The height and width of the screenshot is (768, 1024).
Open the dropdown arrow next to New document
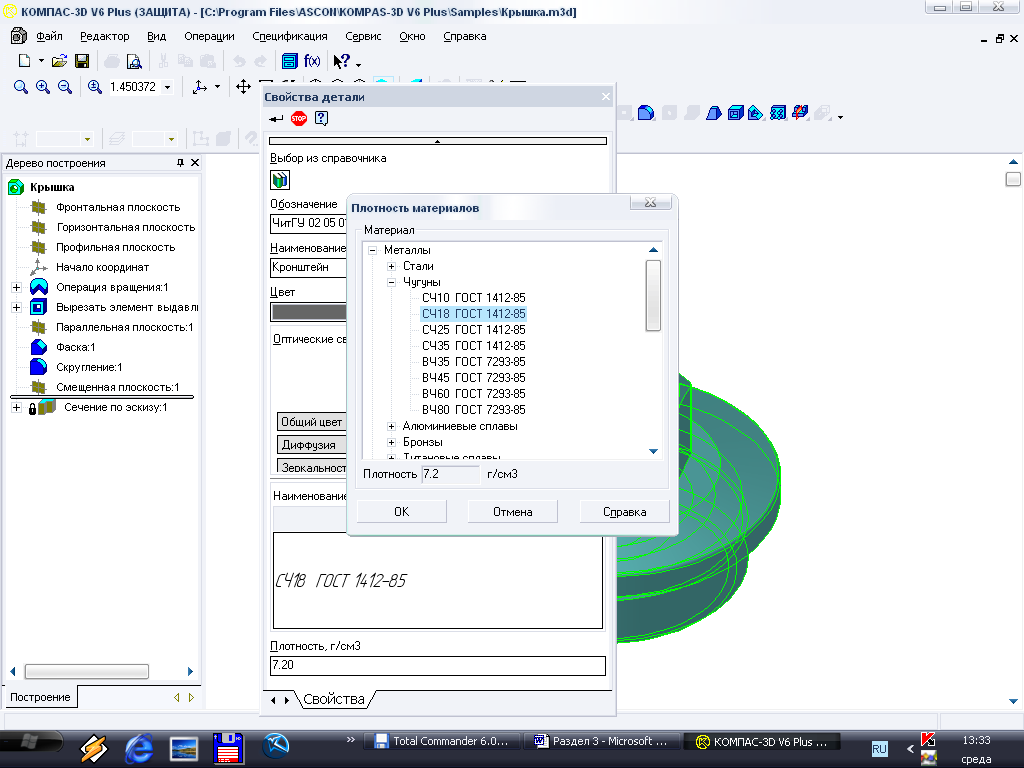pos(41,61)
